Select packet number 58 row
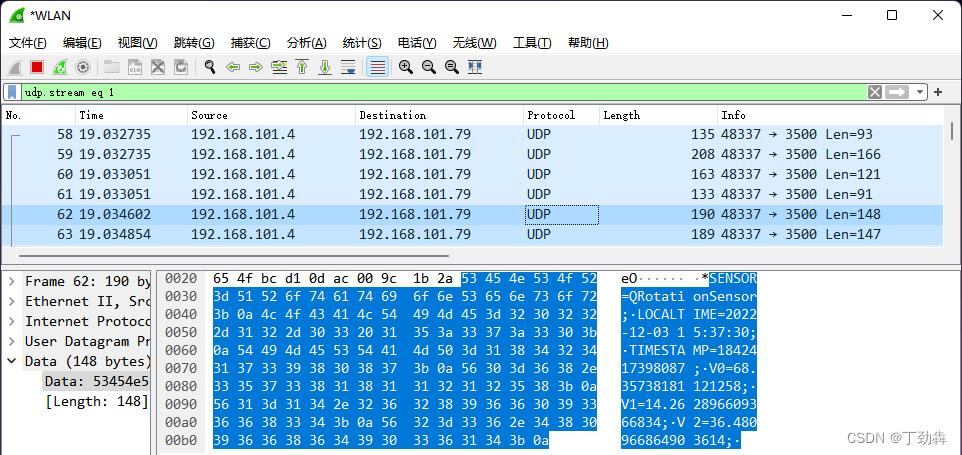The width and height of the screenshot is (962, 455). (472, 134)
